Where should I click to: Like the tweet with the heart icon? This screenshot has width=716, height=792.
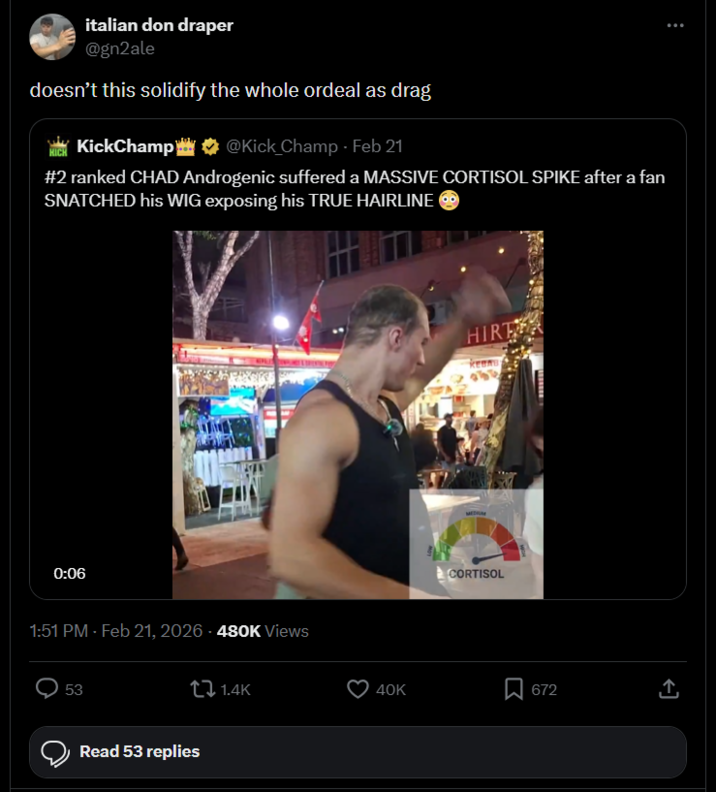(359, 689)
